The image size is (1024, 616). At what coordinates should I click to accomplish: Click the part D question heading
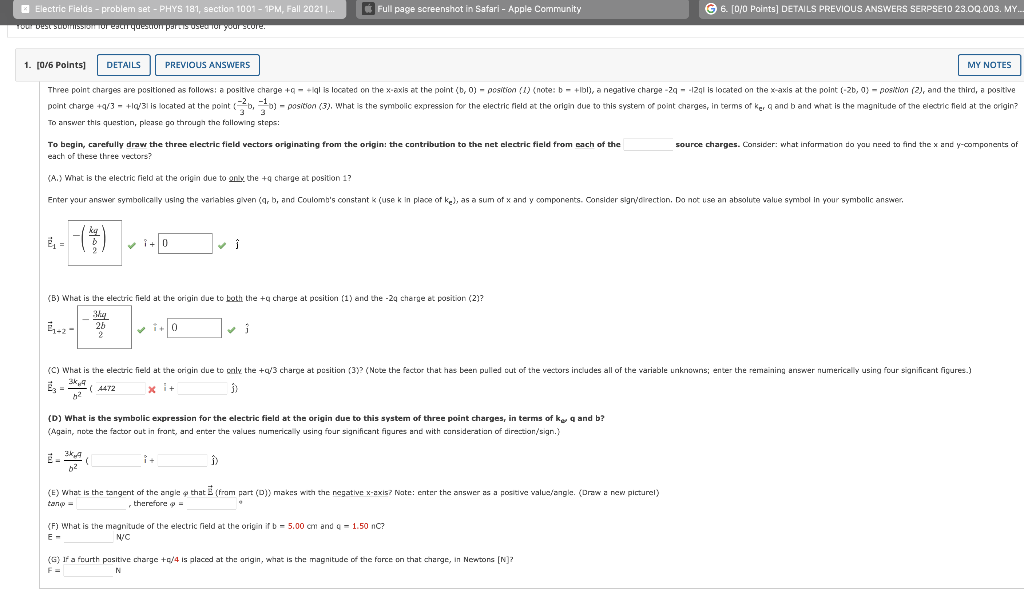point(326,418)
